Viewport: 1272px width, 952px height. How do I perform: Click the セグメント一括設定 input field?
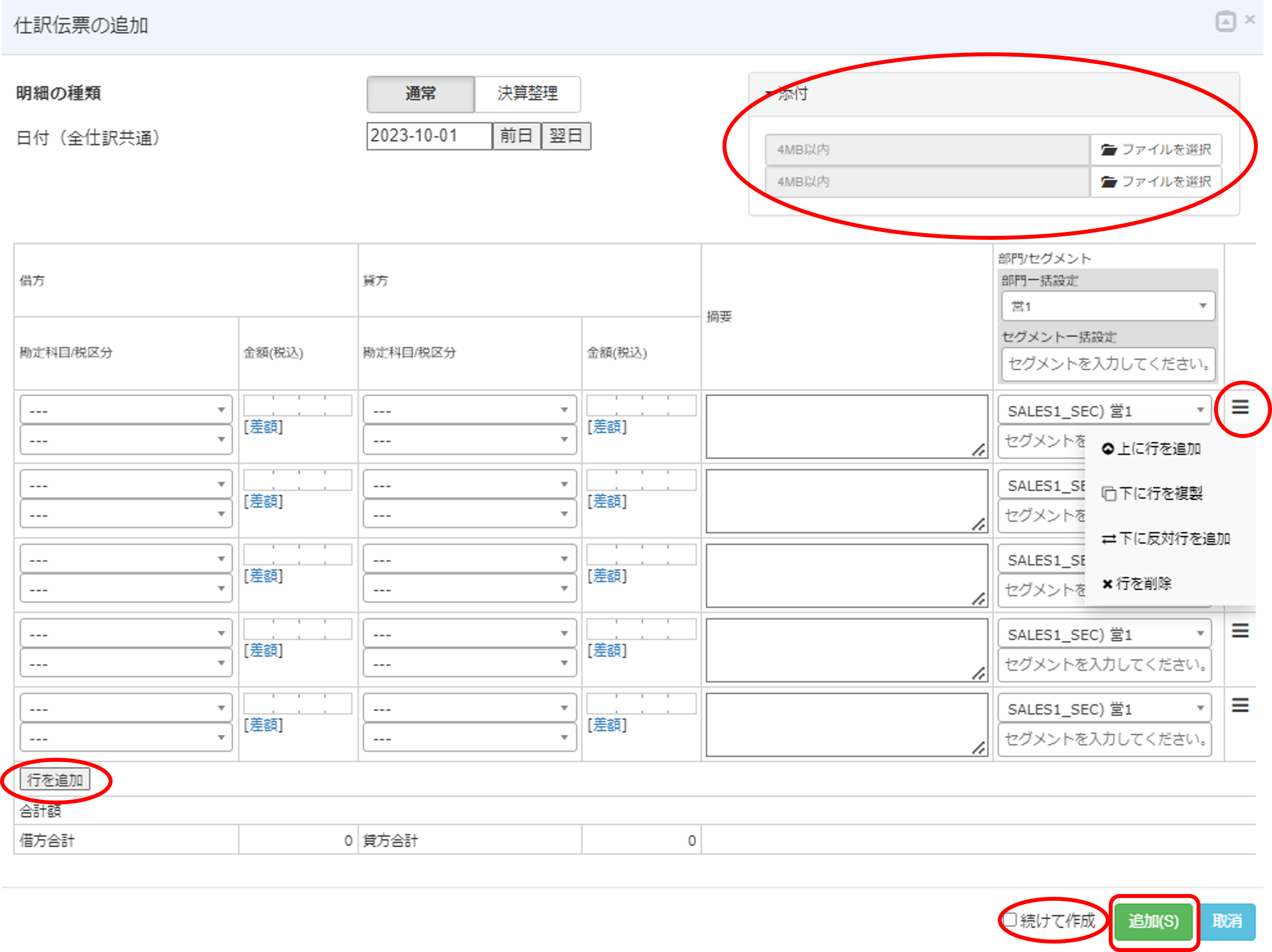coord(1108,363)
